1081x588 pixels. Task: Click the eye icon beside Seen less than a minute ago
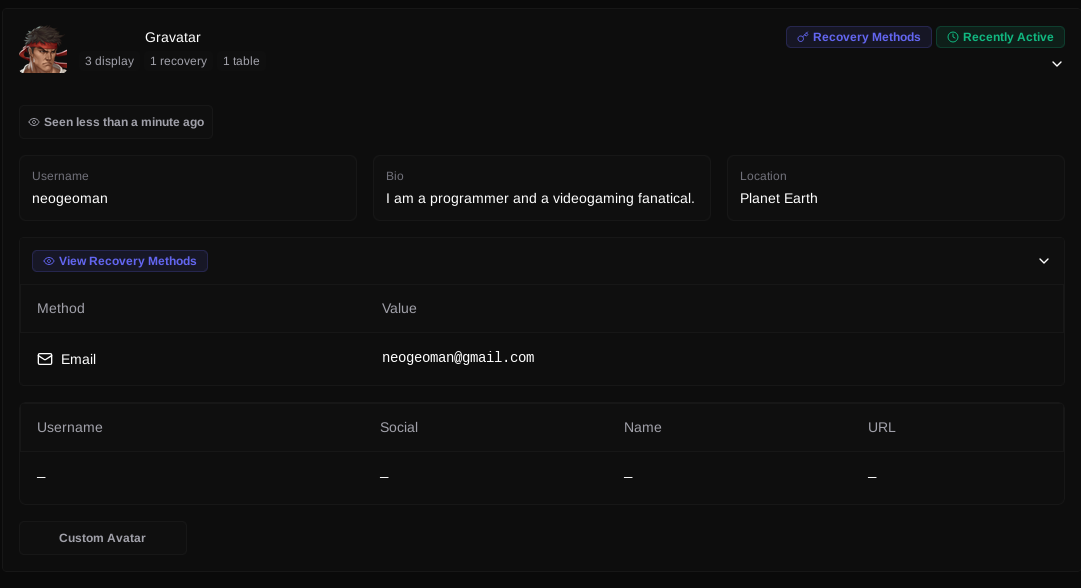pyautogui.click(x=34, y=122)
